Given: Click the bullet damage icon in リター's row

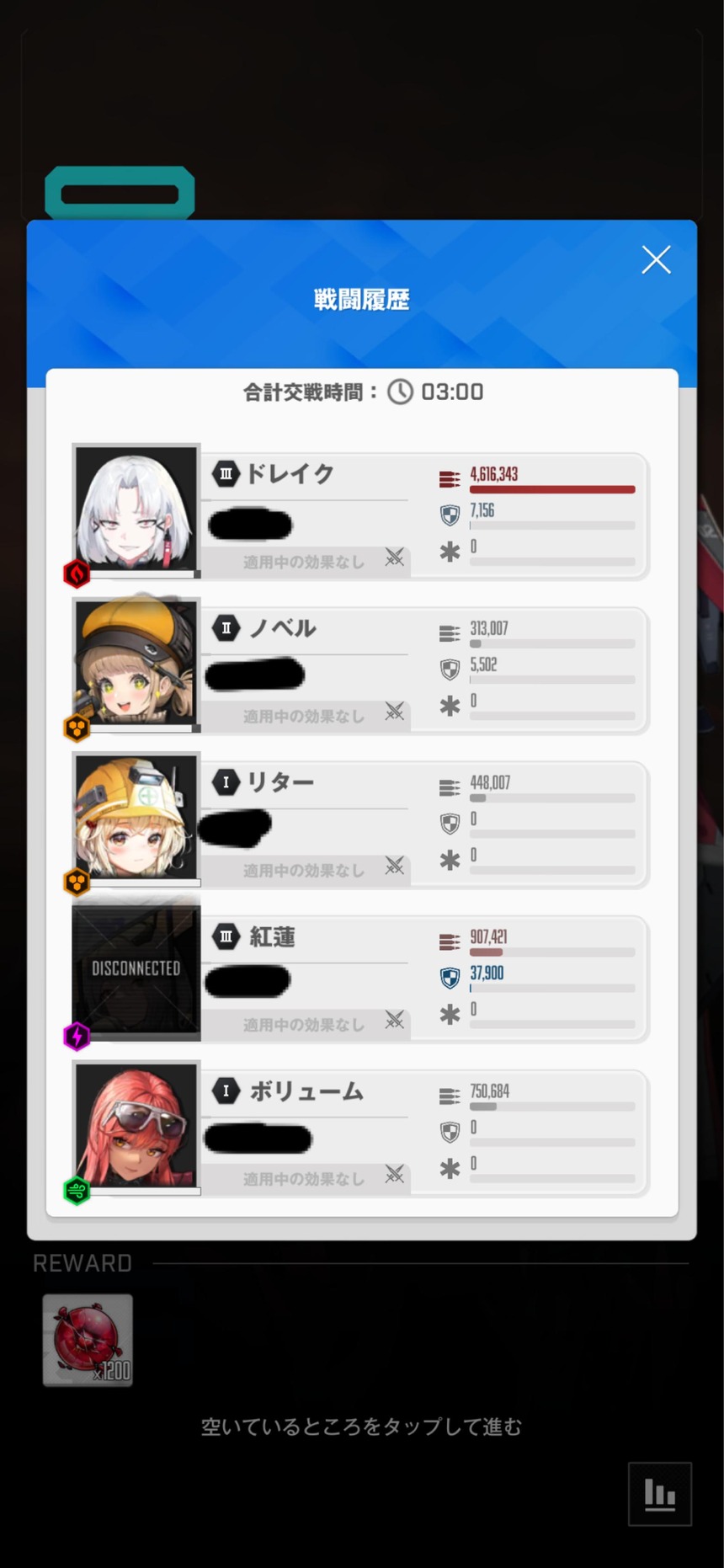Looking at the screenshot, I should coord(450,788).
